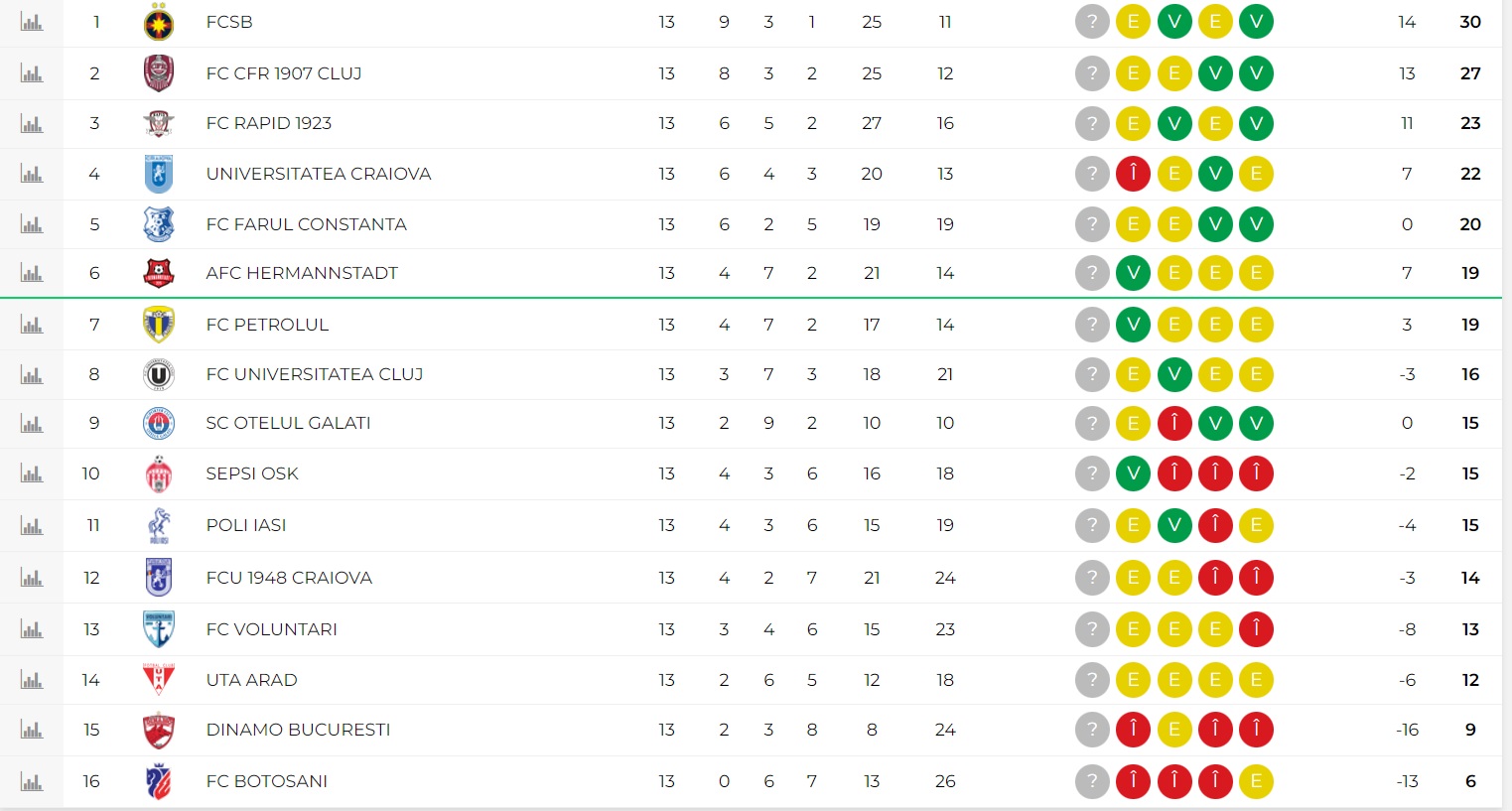The image size is (1512, 811).
Task: Click the UTA Arad team logo
Action: click(x=159, y=680)
